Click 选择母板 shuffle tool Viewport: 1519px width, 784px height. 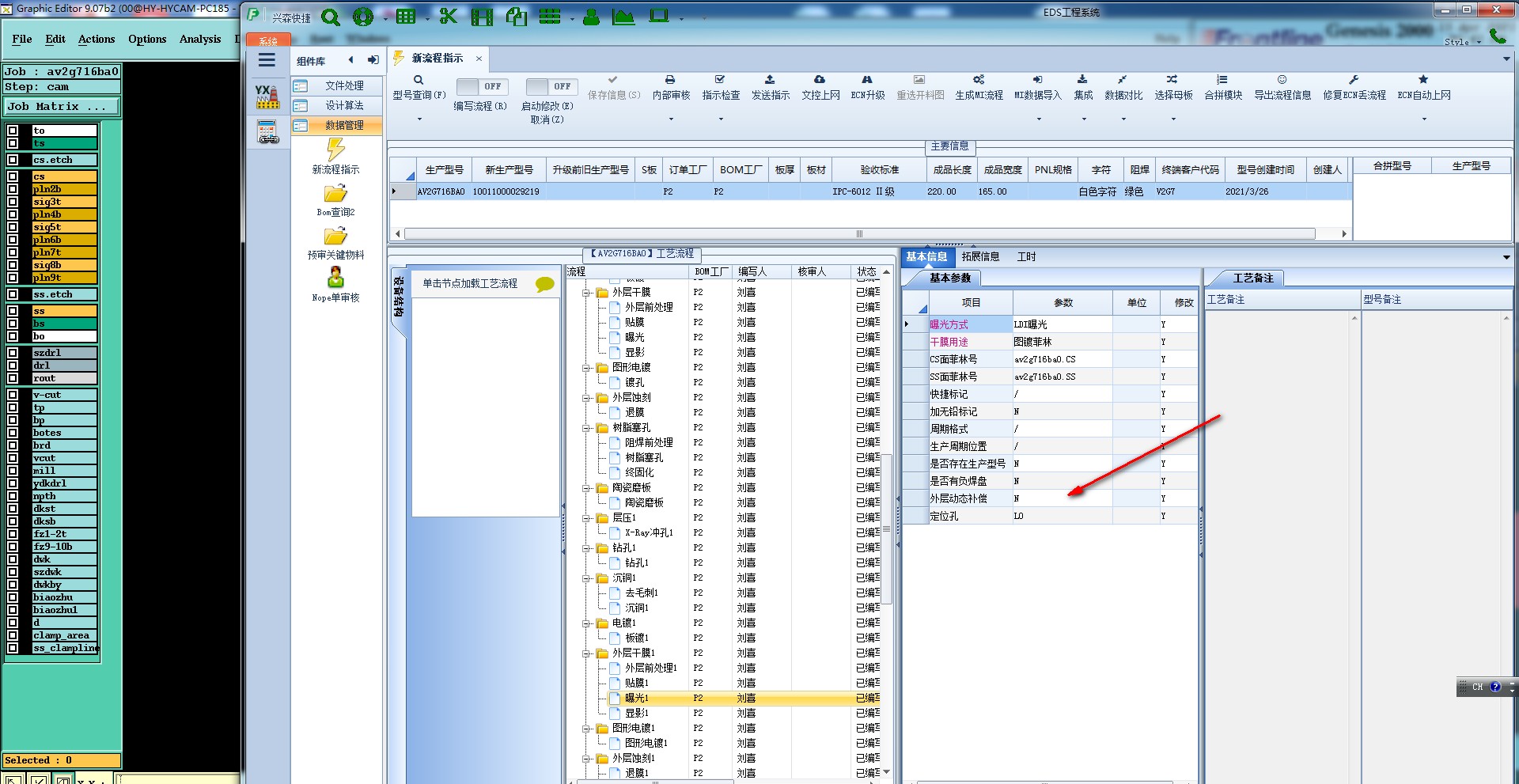(1173, 87)
